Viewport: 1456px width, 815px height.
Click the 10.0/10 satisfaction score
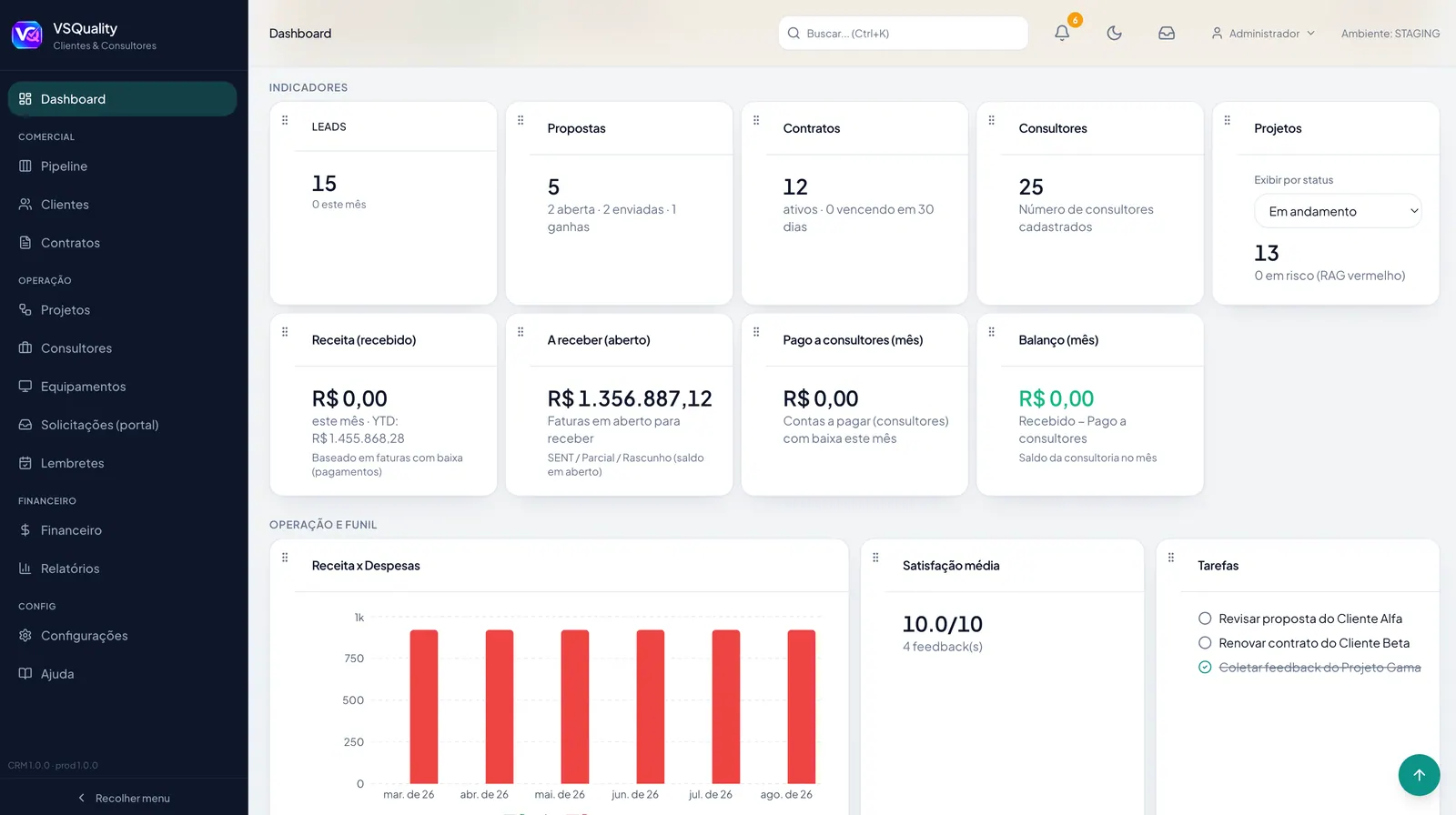pyautogui.click(x=943, y=624)
